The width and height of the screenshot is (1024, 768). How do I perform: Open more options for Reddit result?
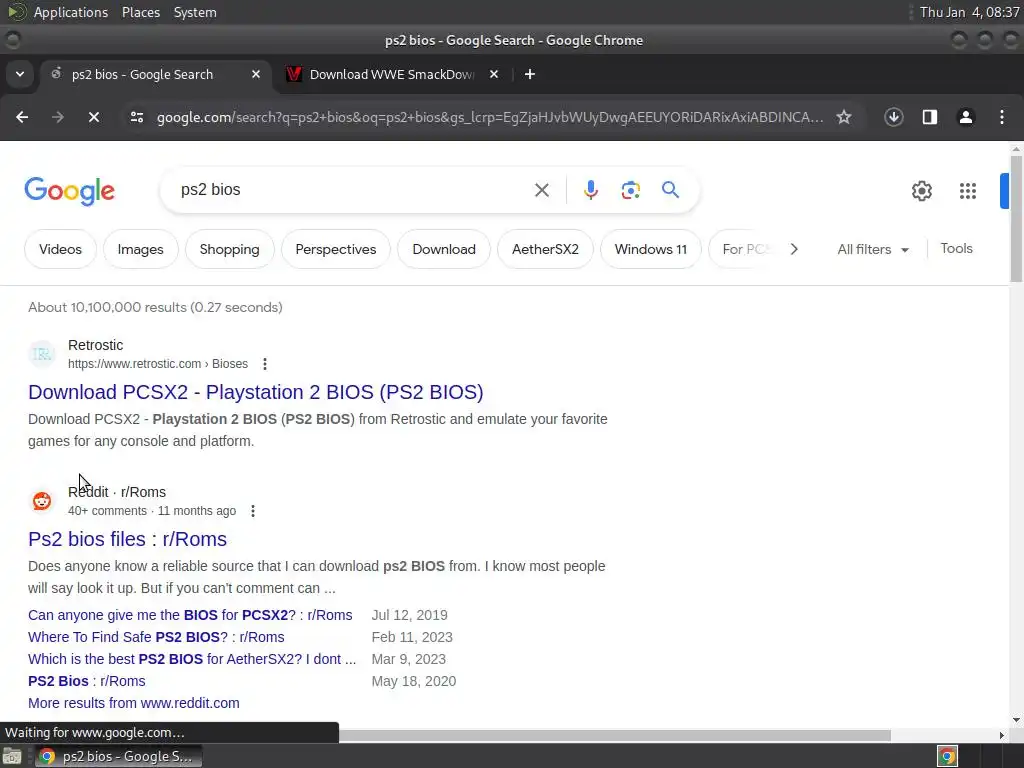tap(253, 511)
